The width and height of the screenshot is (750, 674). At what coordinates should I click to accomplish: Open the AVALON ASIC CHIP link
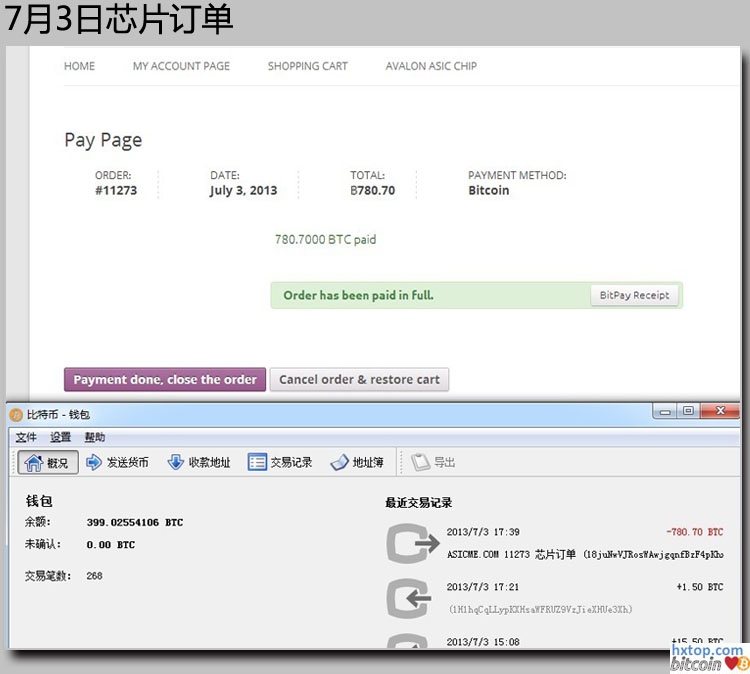click(431, 66)
